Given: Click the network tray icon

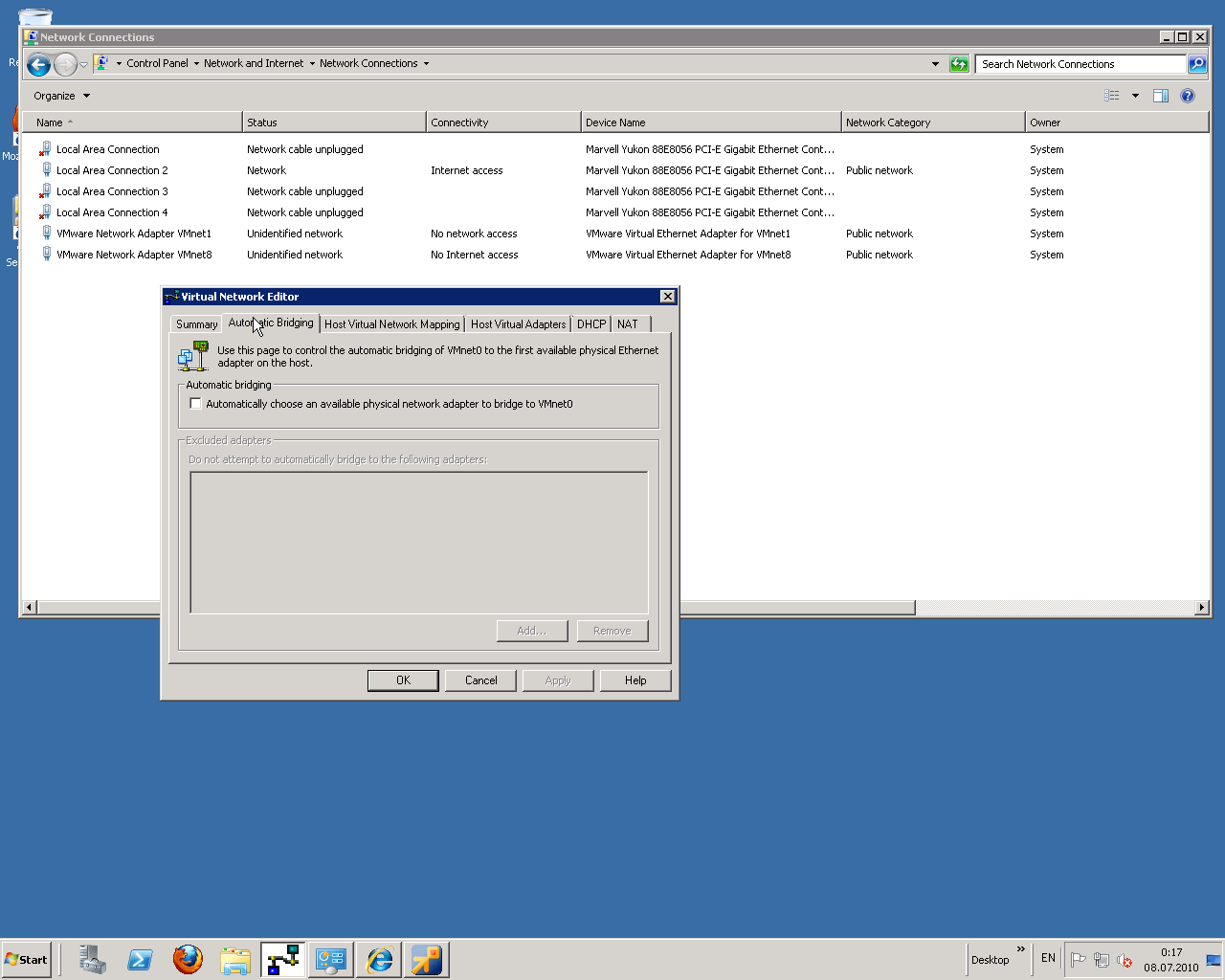Looking at the screenshot, I should click(x=1102, y=960).
